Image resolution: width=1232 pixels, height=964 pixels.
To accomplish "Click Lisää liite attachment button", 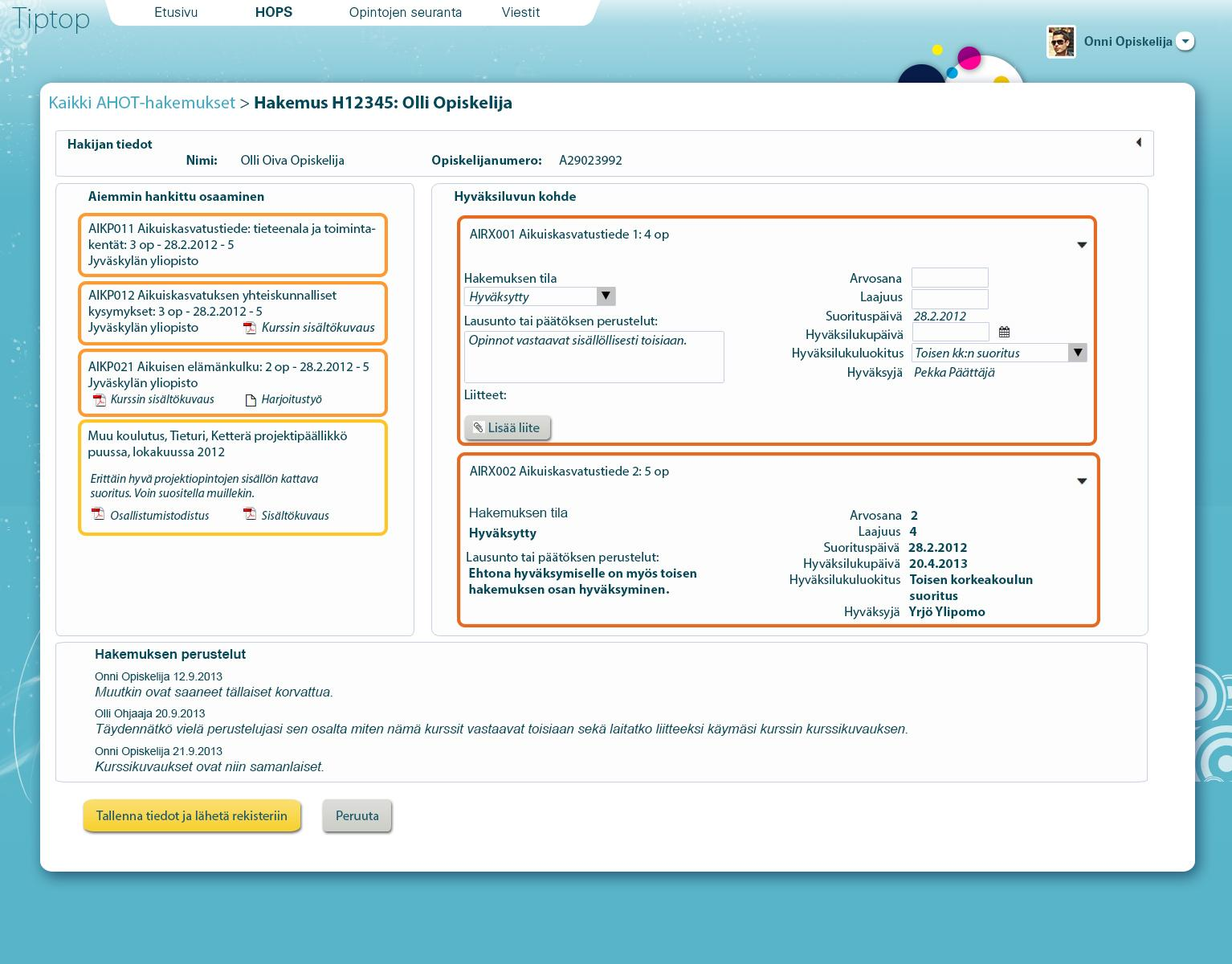I will pyautogui.click(x=508, y=427).
